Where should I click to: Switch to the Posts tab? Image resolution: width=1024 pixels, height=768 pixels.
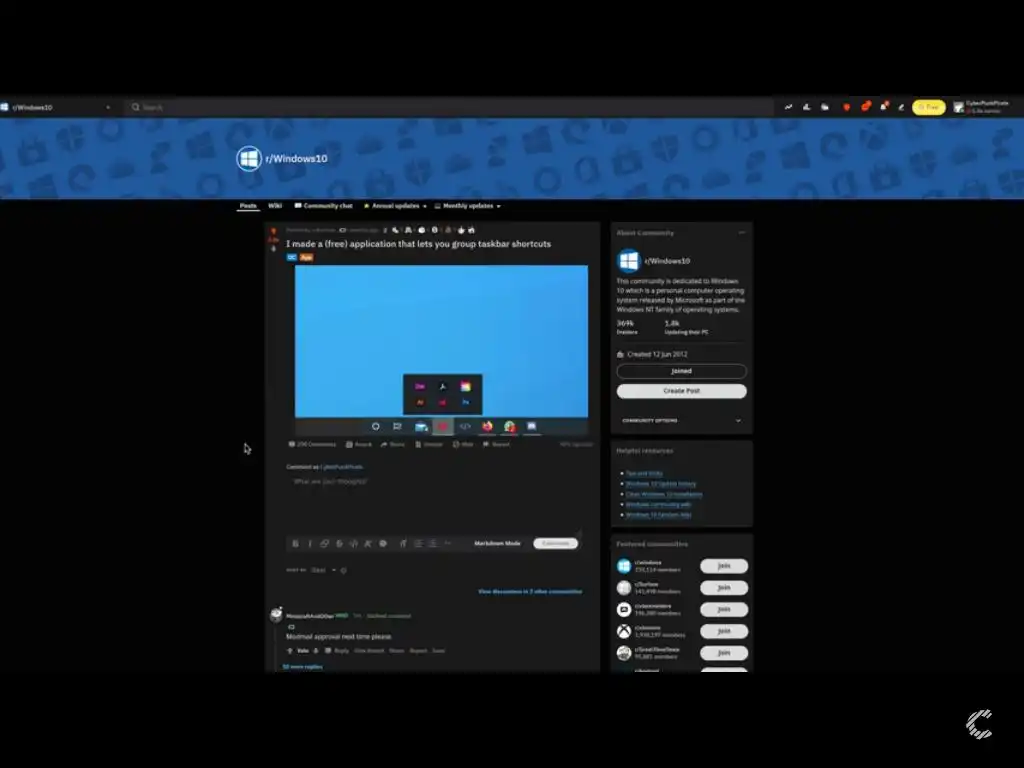coord(248,206)
